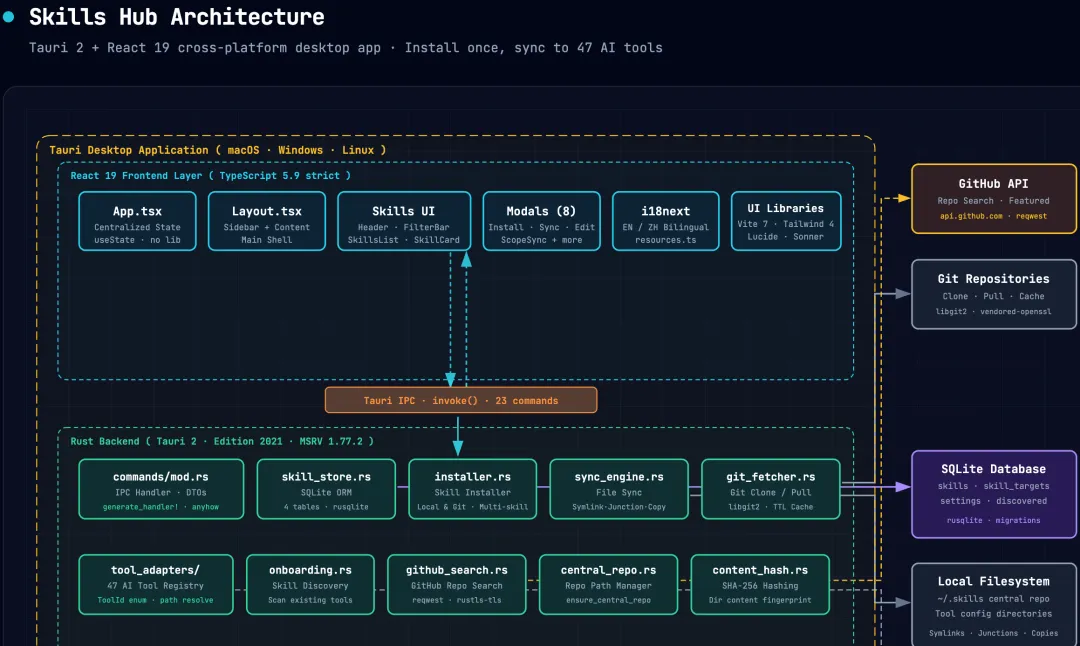Click the github_search.rs box
Viewport: 1080px width, 646px height.
[455, 584]
